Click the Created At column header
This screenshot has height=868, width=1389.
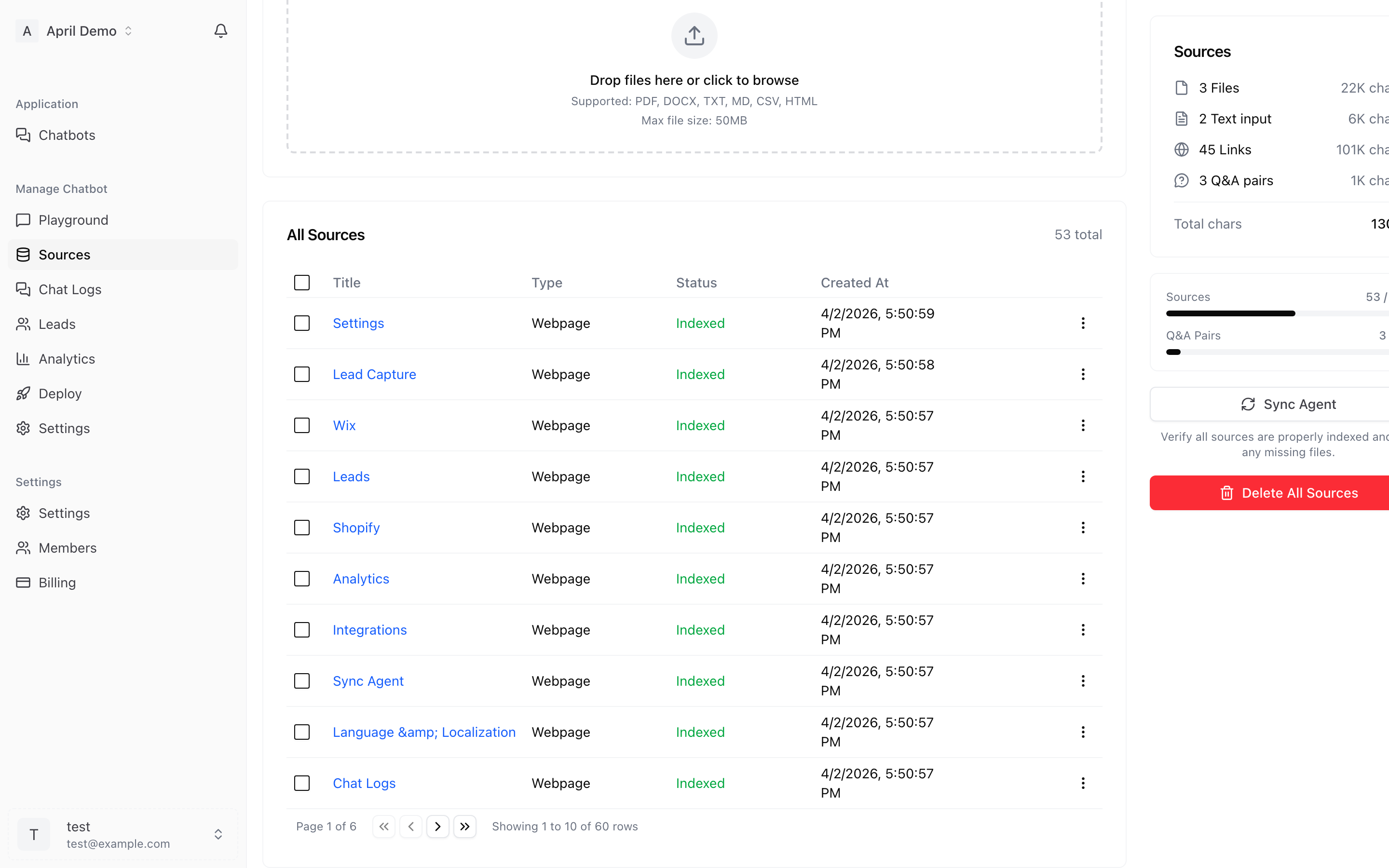(854, 283)
